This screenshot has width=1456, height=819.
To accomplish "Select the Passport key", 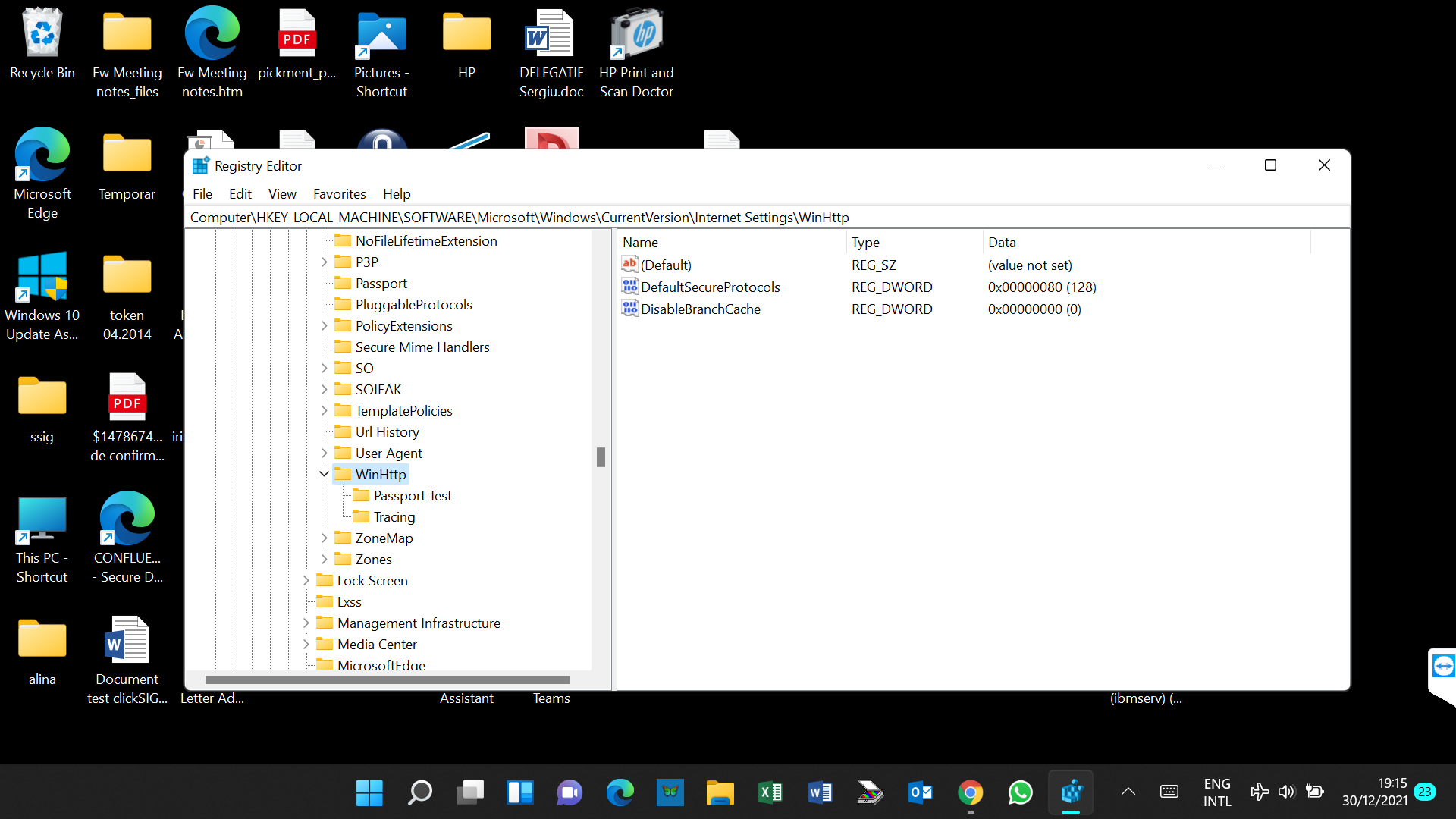I will click(x=381, y=284).
